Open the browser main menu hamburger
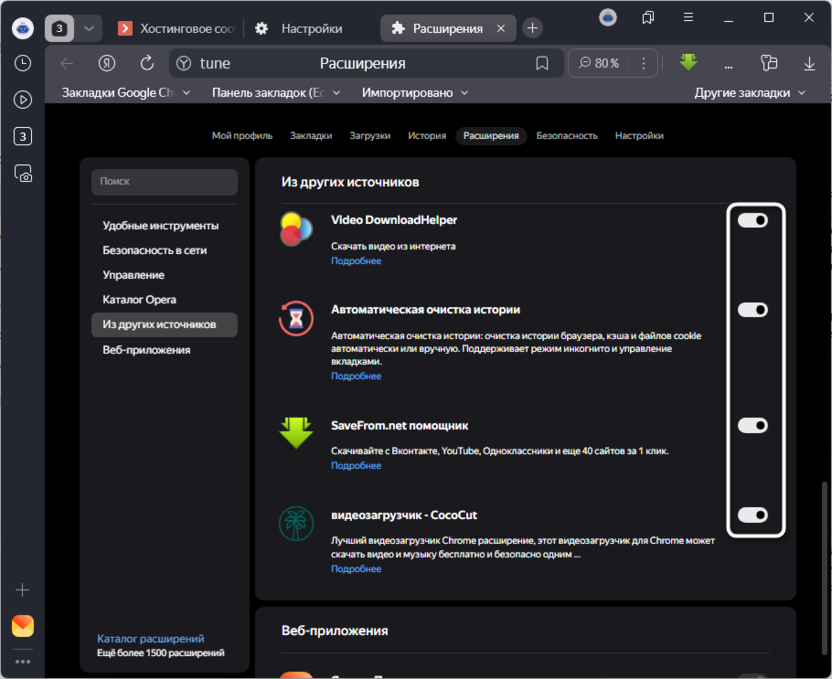This screenshot has width=832, height=679. [x=688, y=17]
